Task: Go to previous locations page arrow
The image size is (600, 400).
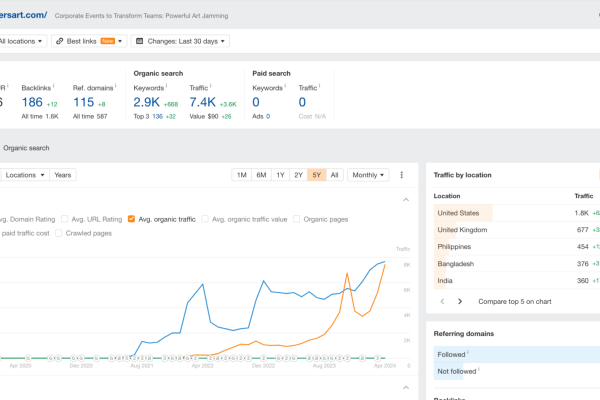Action: [x=442, y=302]
